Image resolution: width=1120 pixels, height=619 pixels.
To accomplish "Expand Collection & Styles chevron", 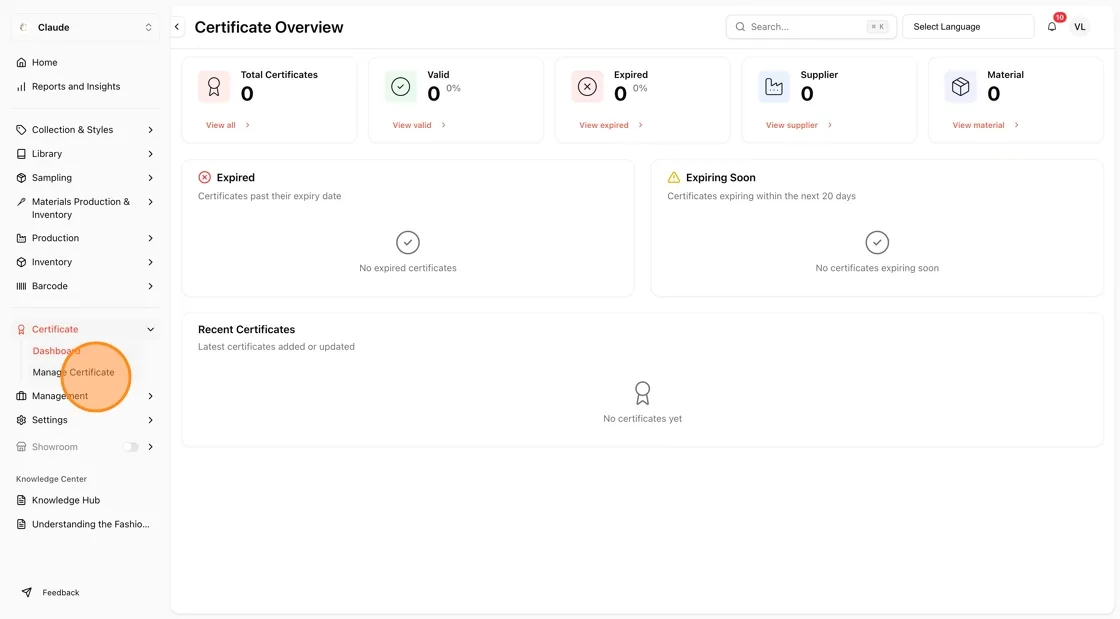I will pyautogui.click(x=151, y=130).
